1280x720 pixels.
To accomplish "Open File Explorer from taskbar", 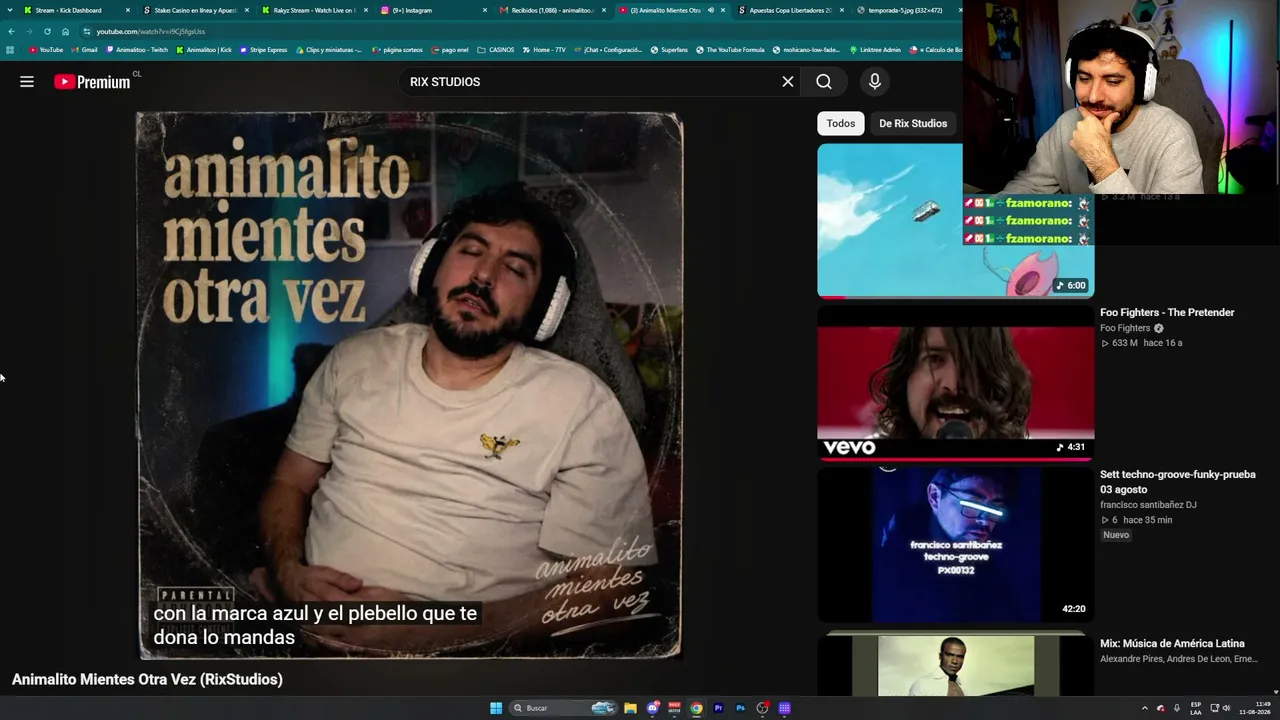I will 630,708.
